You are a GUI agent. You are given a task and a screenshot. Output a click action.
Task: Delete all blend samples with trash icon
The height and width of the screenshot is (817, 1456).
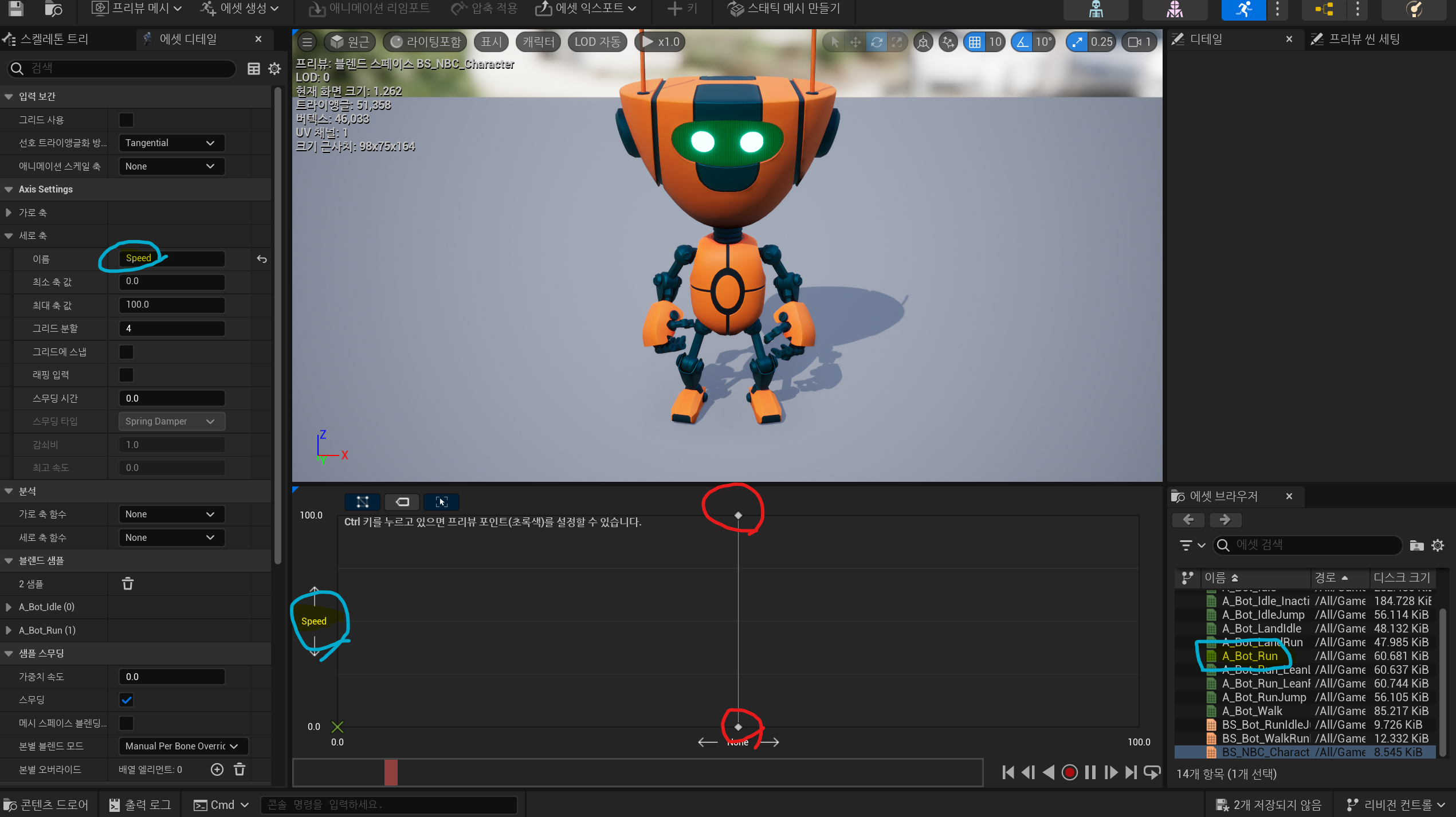[x=128, y=584]
